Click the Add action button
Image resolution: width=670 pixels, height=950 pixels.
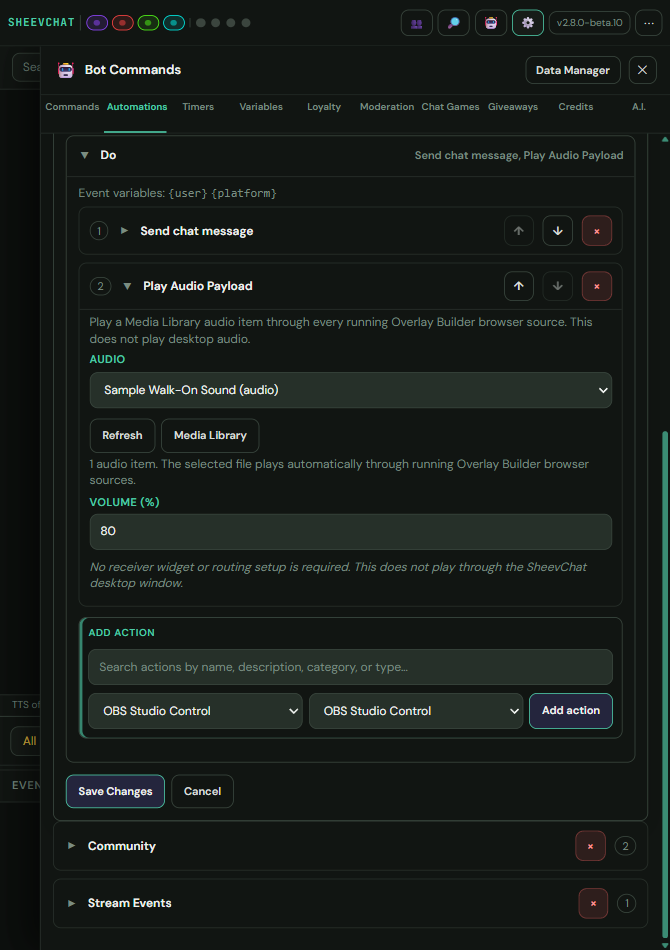(x=571, y=711)
